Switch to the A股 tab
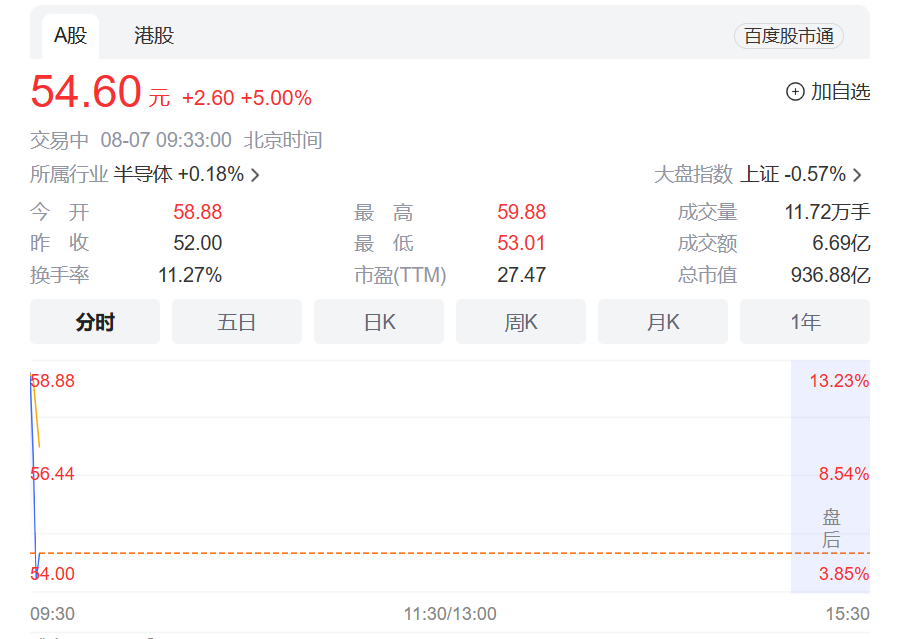 70,36
